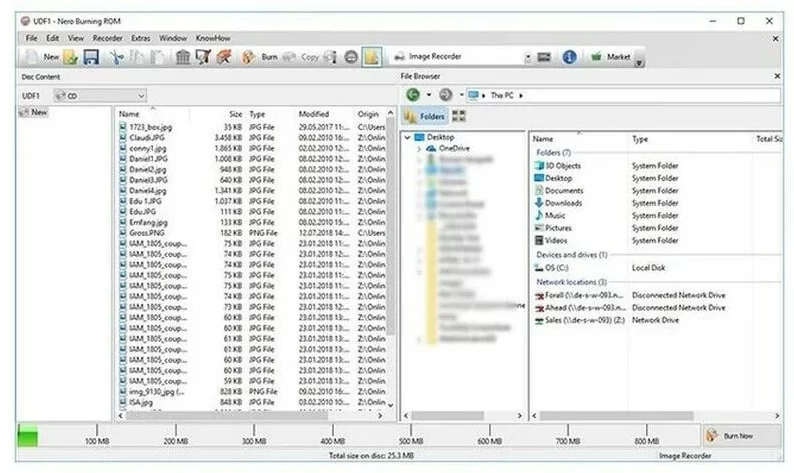The image size is (794, 473).
Task: Save the compilation with the floppy disk icon
Action: [91, 57]
